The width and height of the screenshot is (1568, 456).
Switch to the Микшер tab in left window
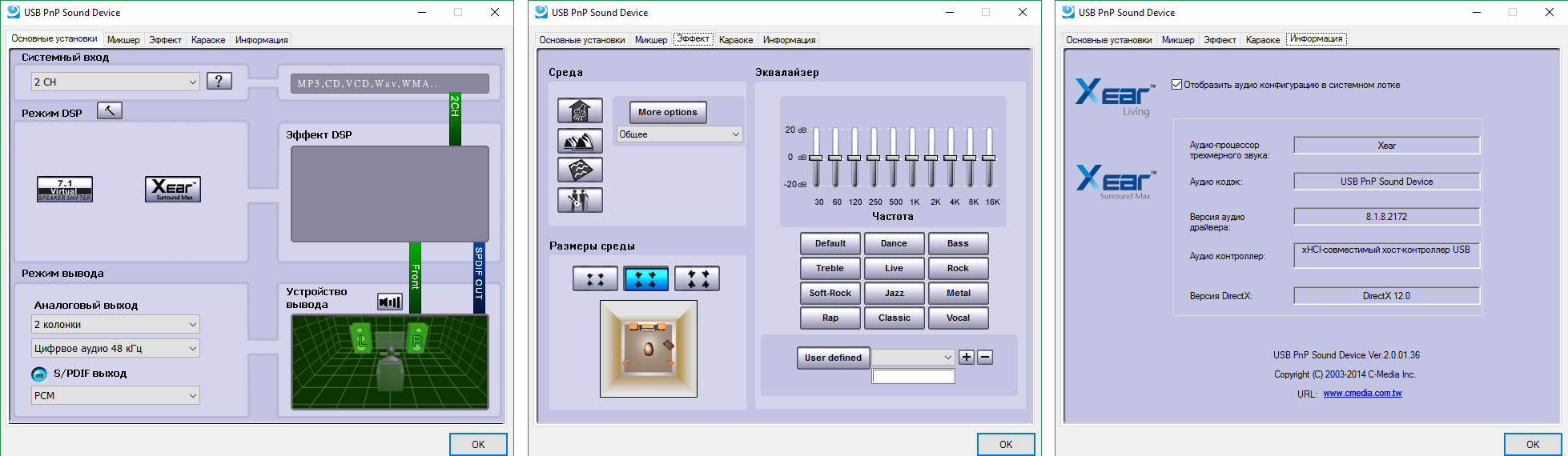click(x=123, y=40)
